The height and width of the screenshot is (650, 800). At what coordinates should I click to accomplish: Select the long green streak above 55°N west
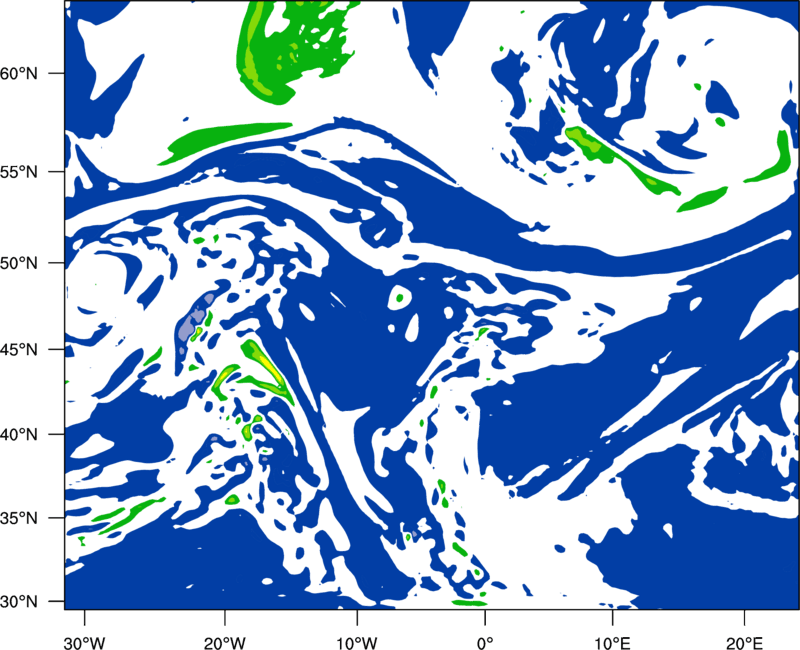[224, 143]
